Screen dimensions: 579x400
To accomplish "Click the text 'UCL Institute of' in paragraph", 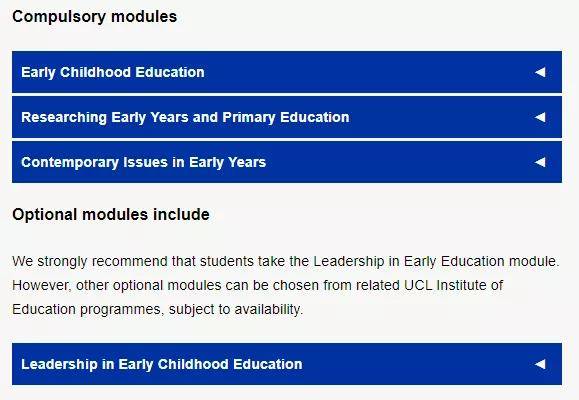I will point(453,285).
